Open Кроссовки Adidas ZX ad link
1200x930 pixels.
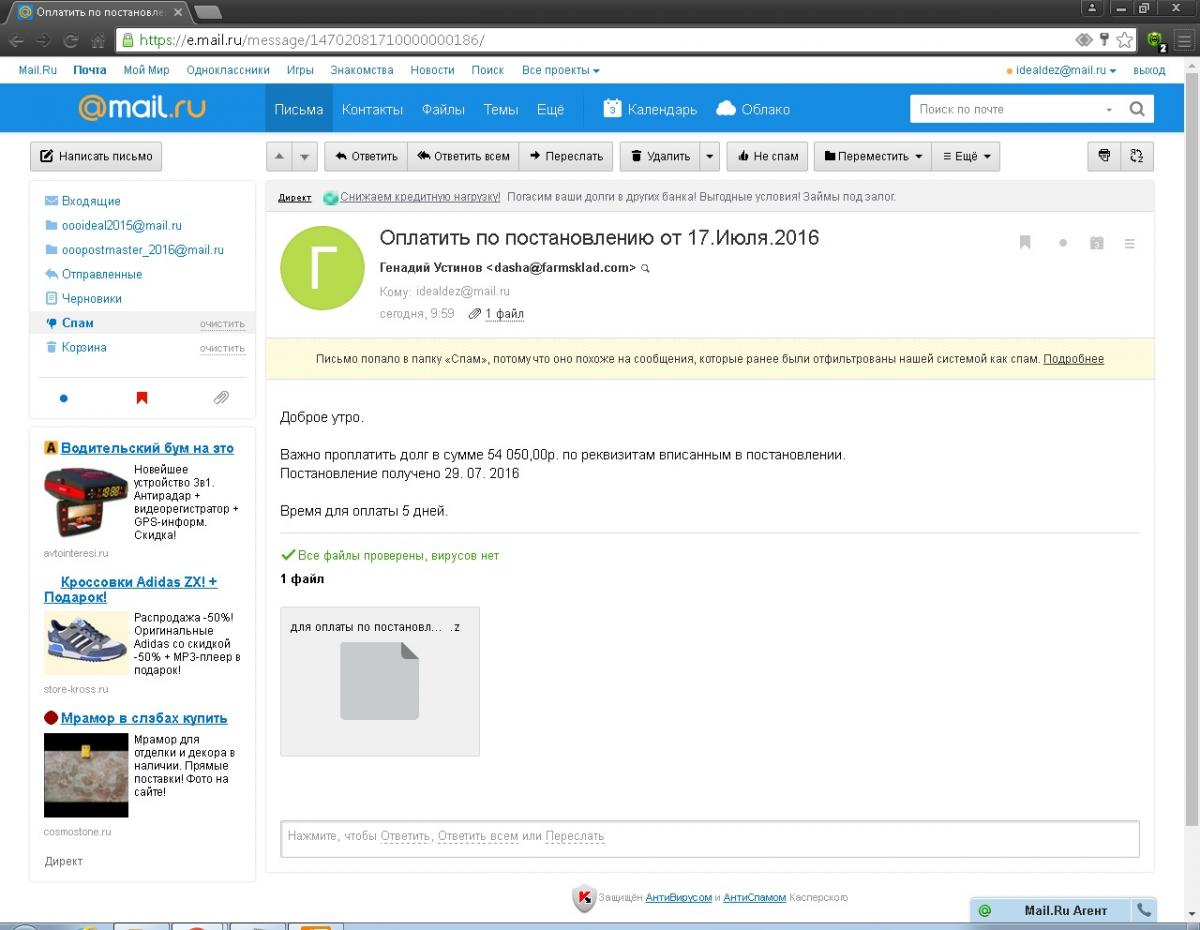coord(130,589)
